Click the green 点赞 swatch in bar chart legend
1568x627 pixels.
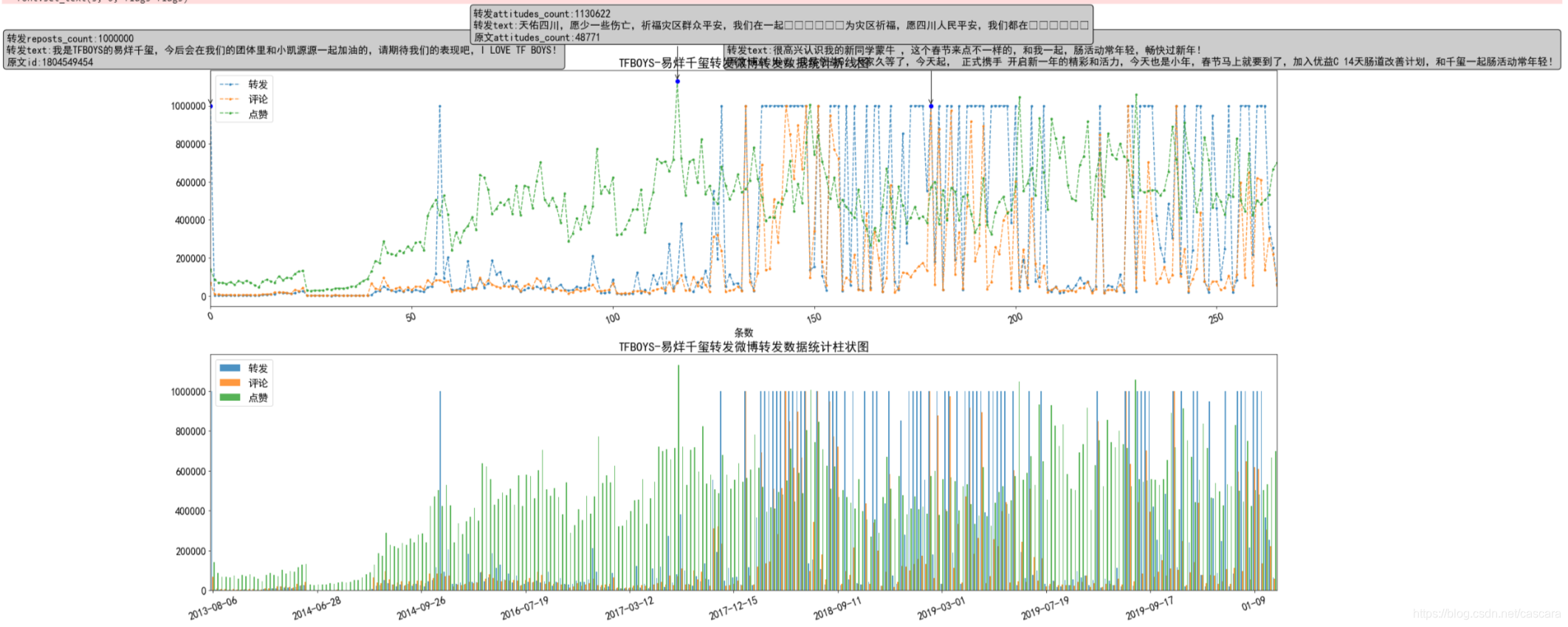[x=230, y=397]
